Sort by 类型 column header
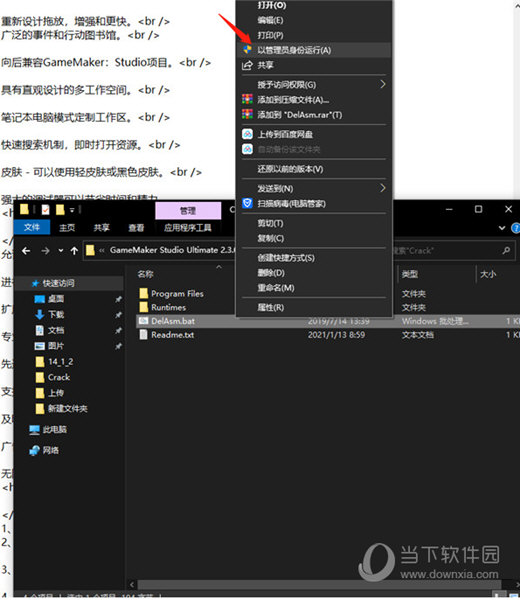The height and width of the screenshot is (600, 520). click(410, 274)
